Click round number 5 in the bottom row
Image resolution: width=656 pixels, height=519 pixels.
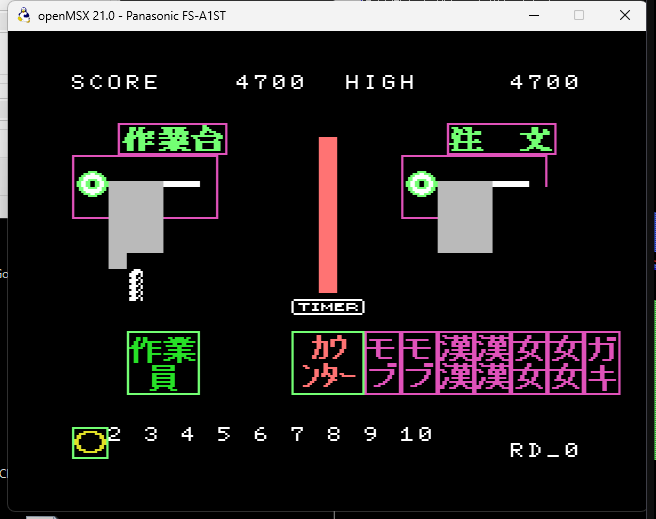pos(224,434)
